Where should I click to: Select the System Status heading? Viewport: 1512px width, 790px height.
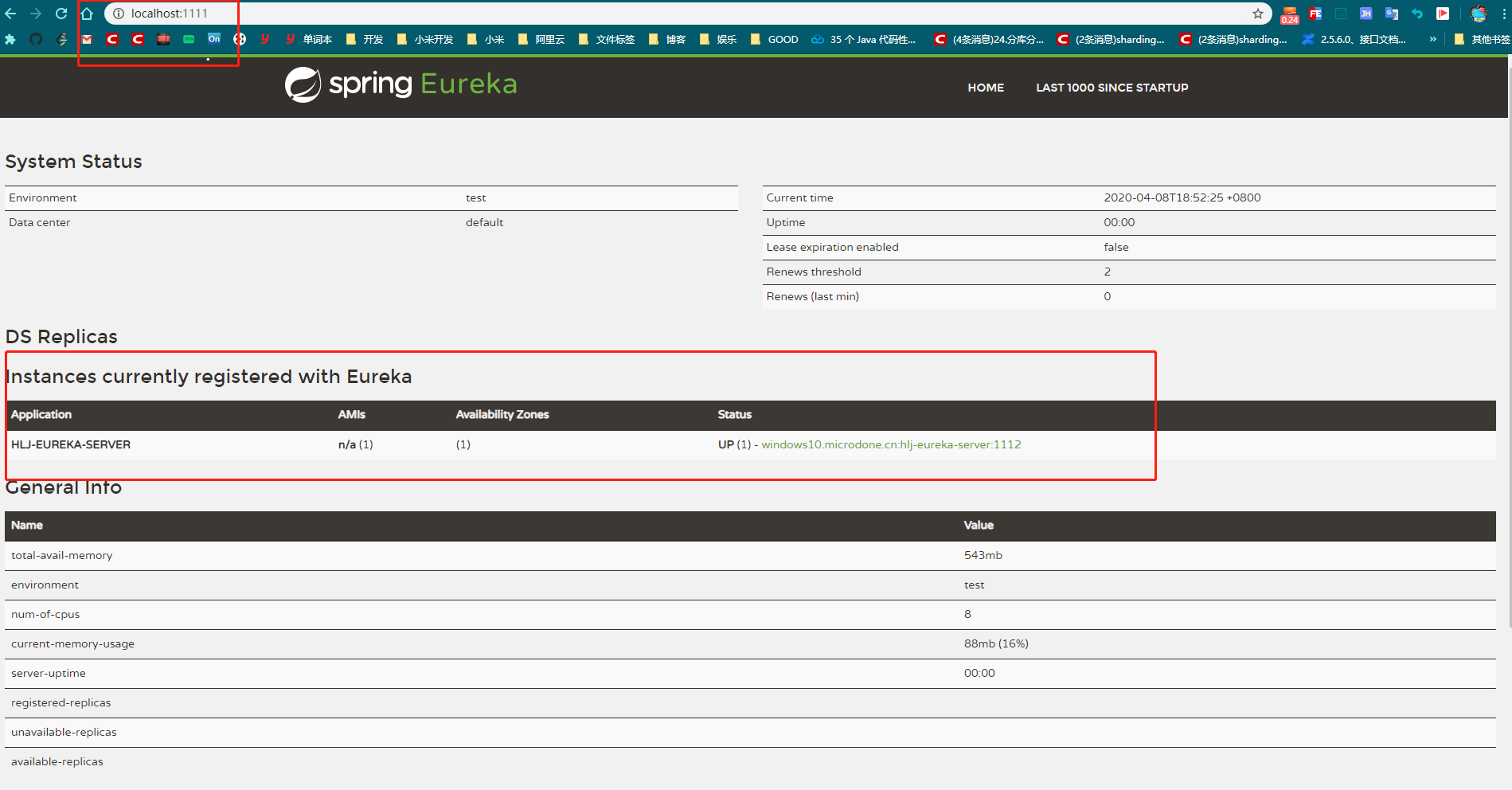tap(73, 162)
